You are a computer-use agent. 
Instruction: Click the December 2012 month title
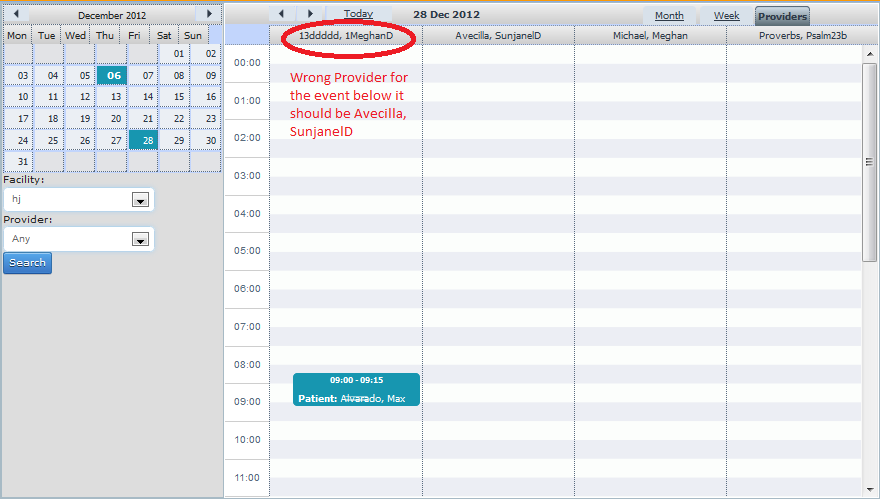112,15
